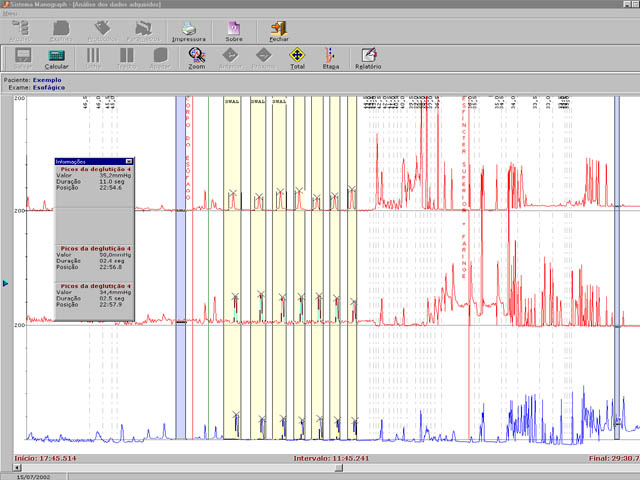Viewport: 640px width, 480px height.
Task: Click the Total view icon
Action: coord(296,56)
